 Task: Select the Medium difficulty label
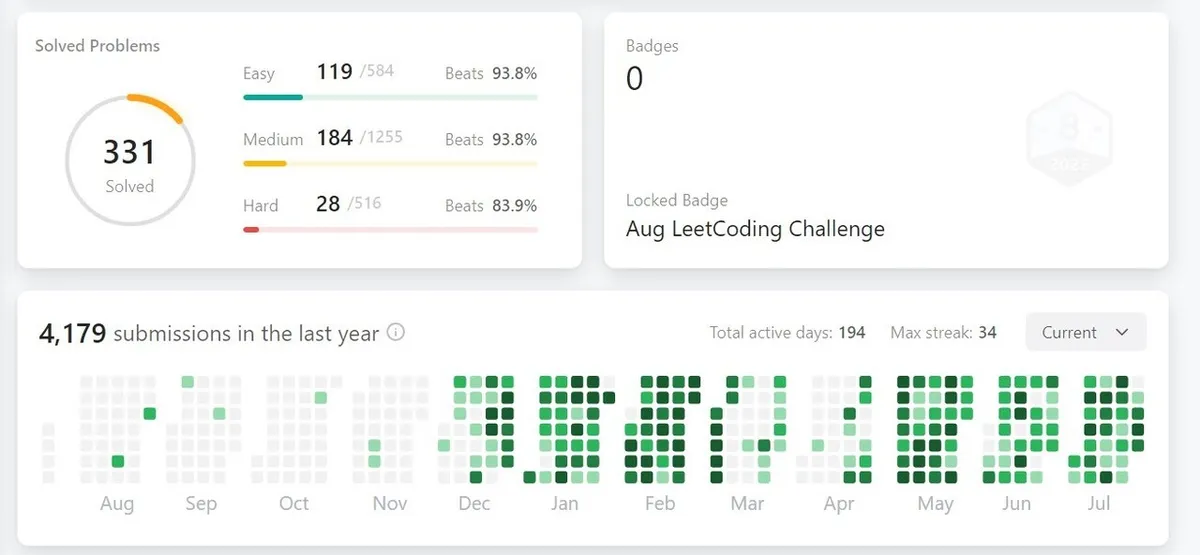tap(273, 140)
